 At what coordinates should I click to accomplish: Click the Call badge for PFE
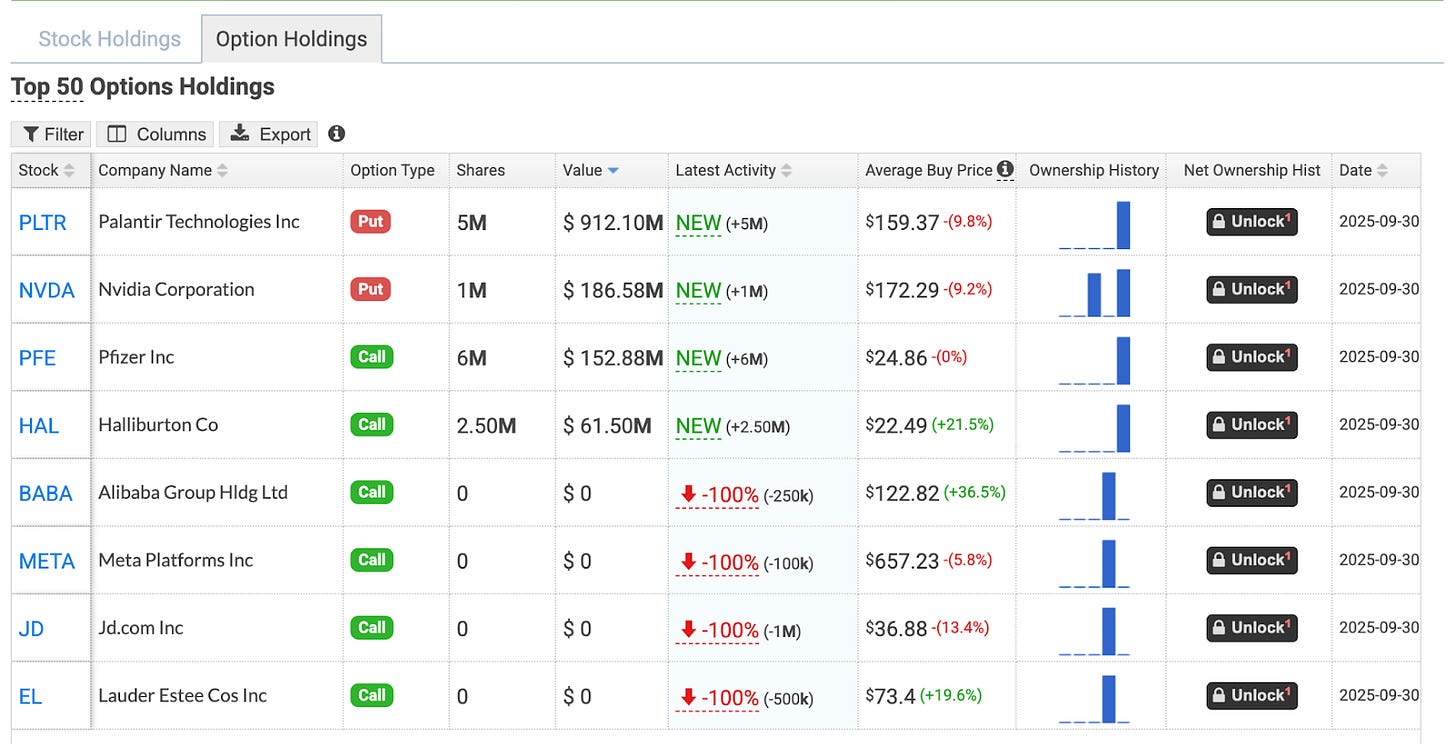click(372, 356)
